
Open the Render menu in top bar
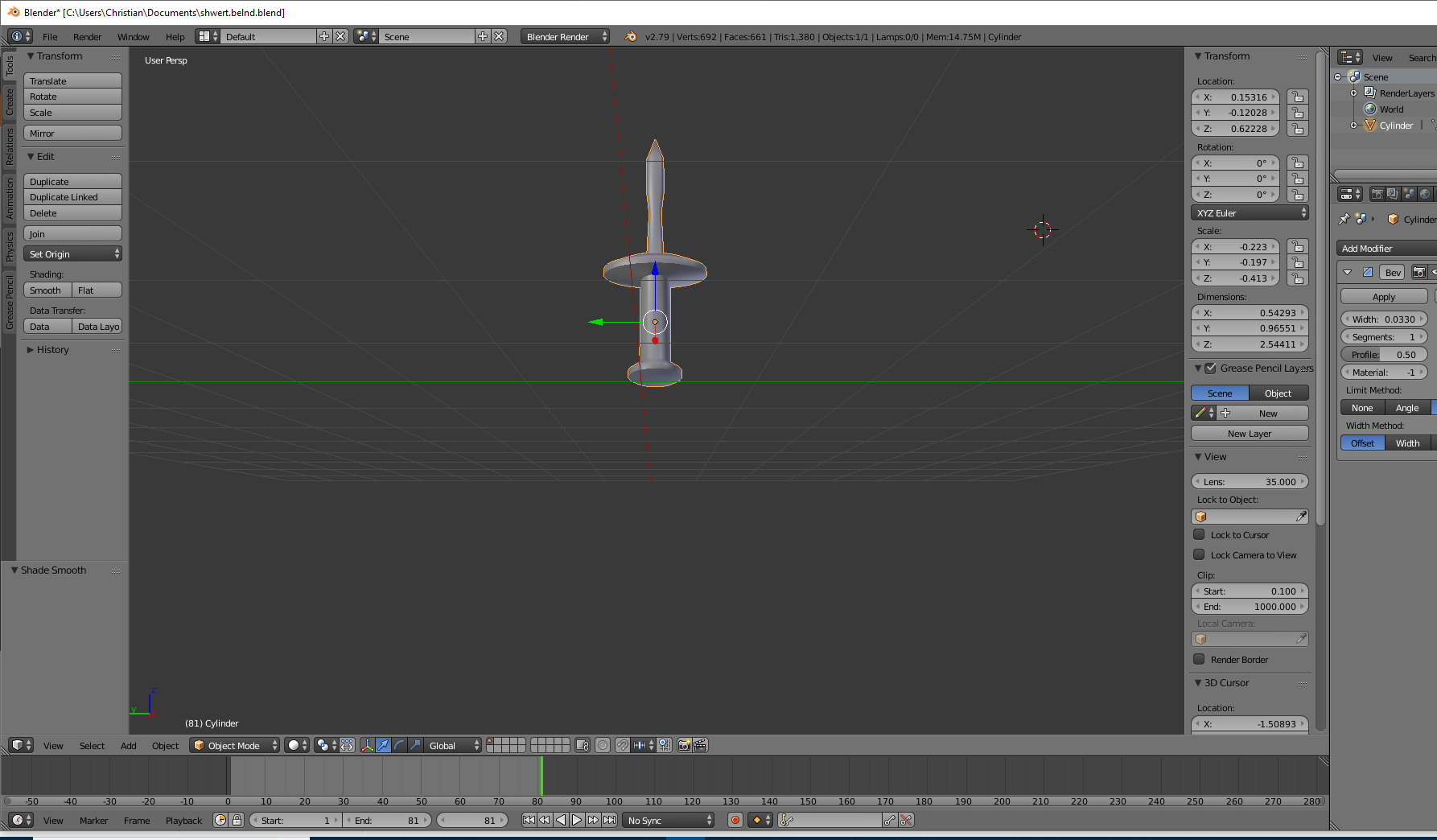pos(87,37)
